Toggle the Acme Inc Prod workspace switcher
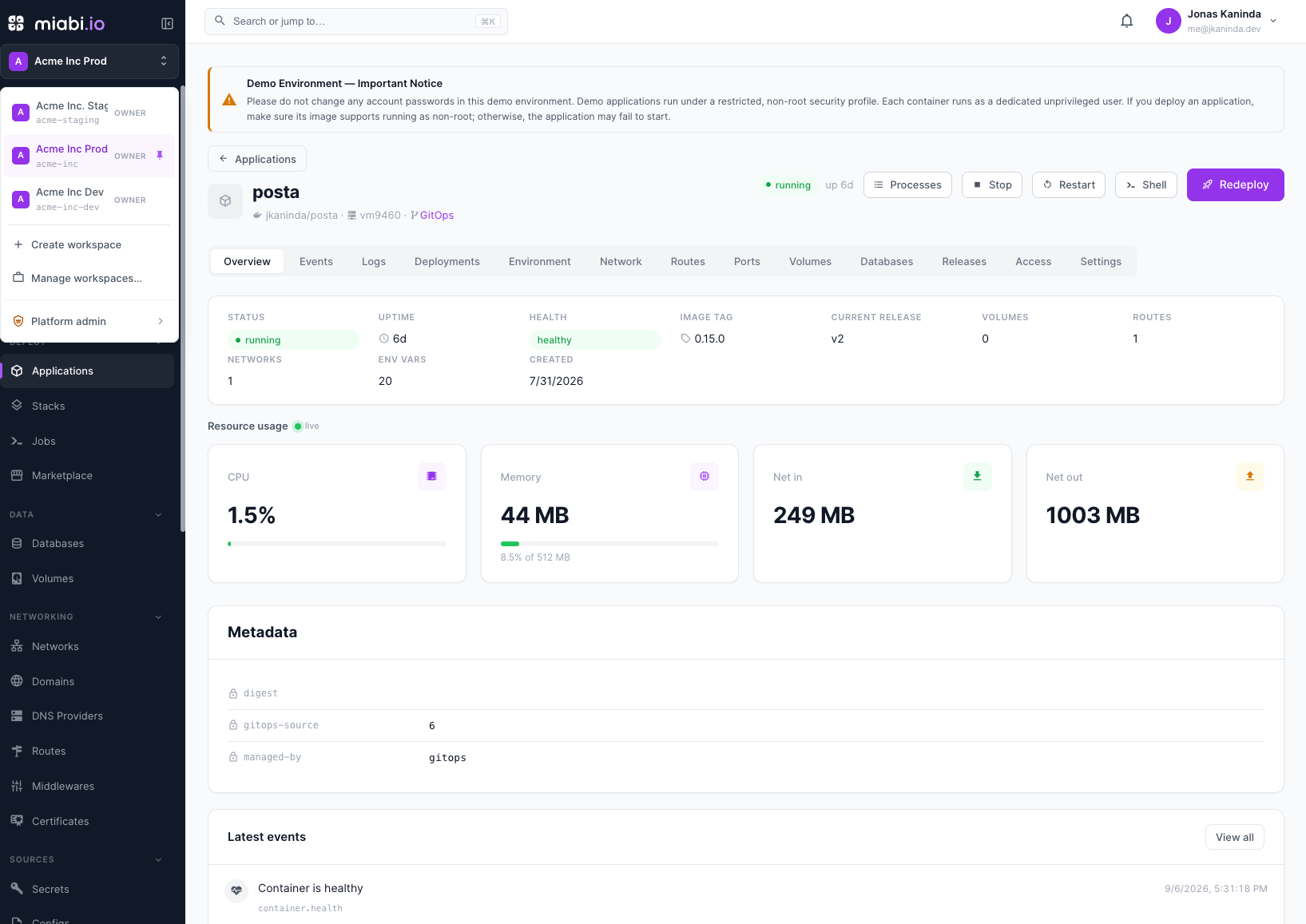 89,61
